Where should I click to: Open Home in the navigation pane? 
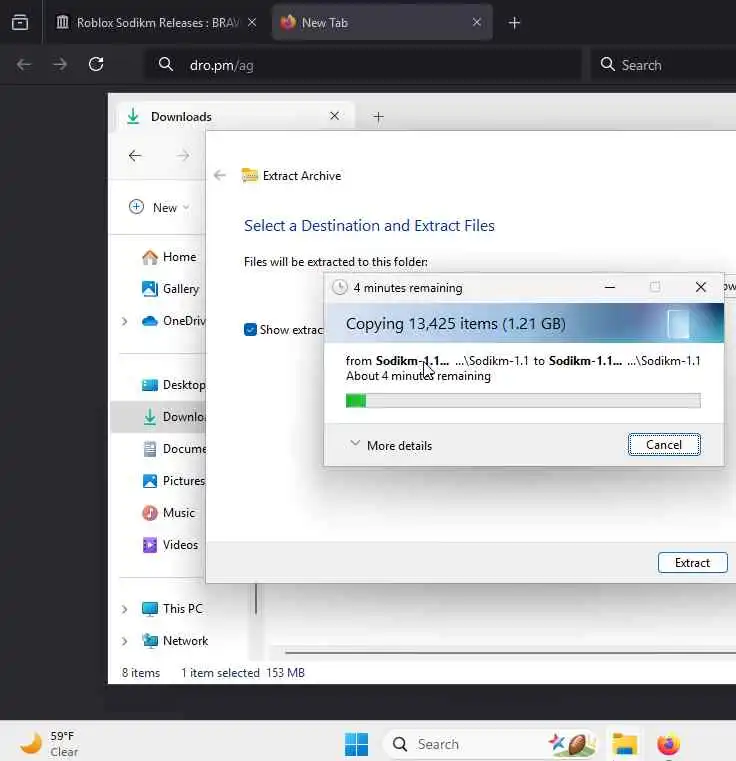(x=169, y=257)
